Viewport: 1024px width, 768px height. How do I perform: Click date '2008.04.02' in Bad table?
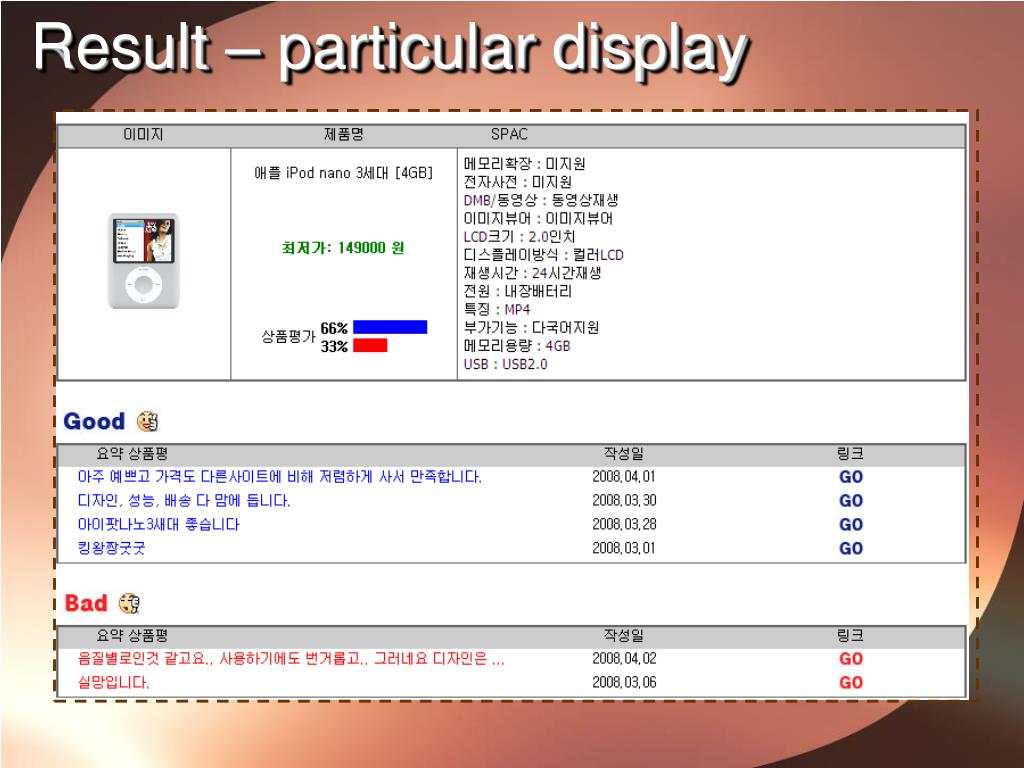[624, 658]
